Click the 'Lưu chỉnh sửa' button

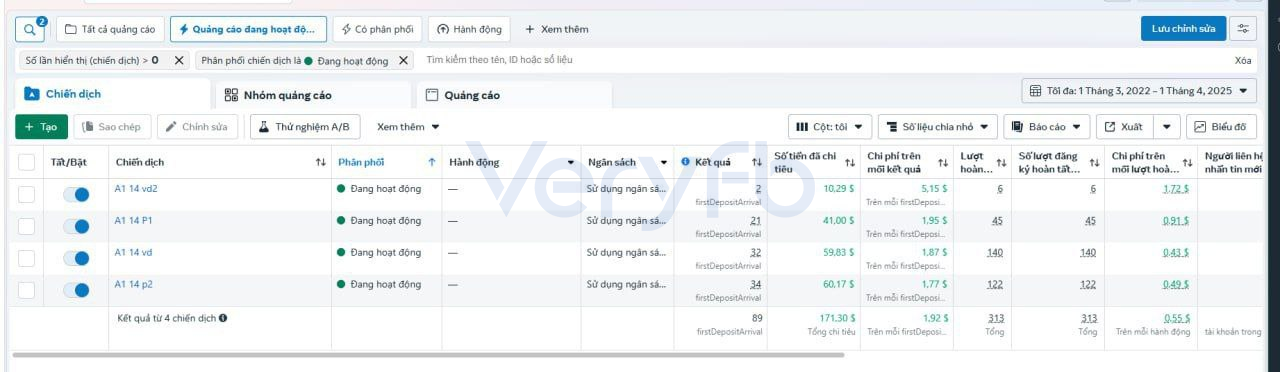pos(1183,28)
